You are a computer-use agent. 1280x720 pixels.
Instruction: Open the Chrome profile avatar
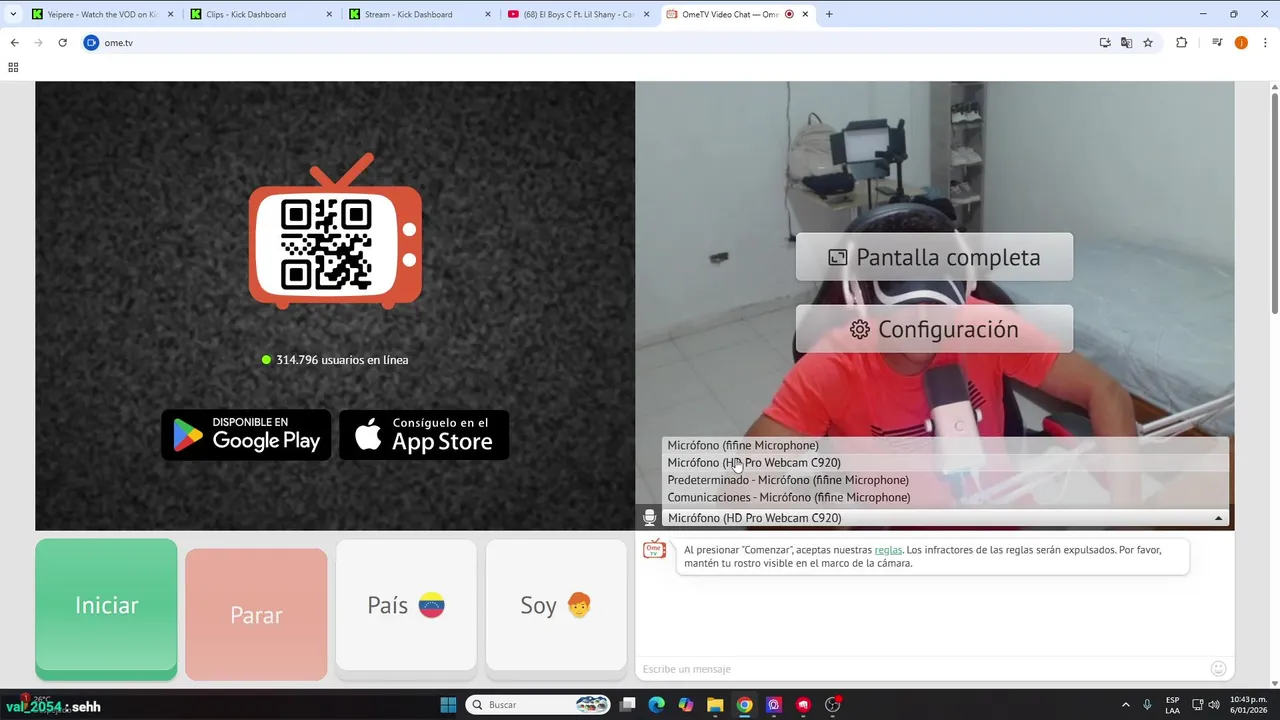[1241, 43]
